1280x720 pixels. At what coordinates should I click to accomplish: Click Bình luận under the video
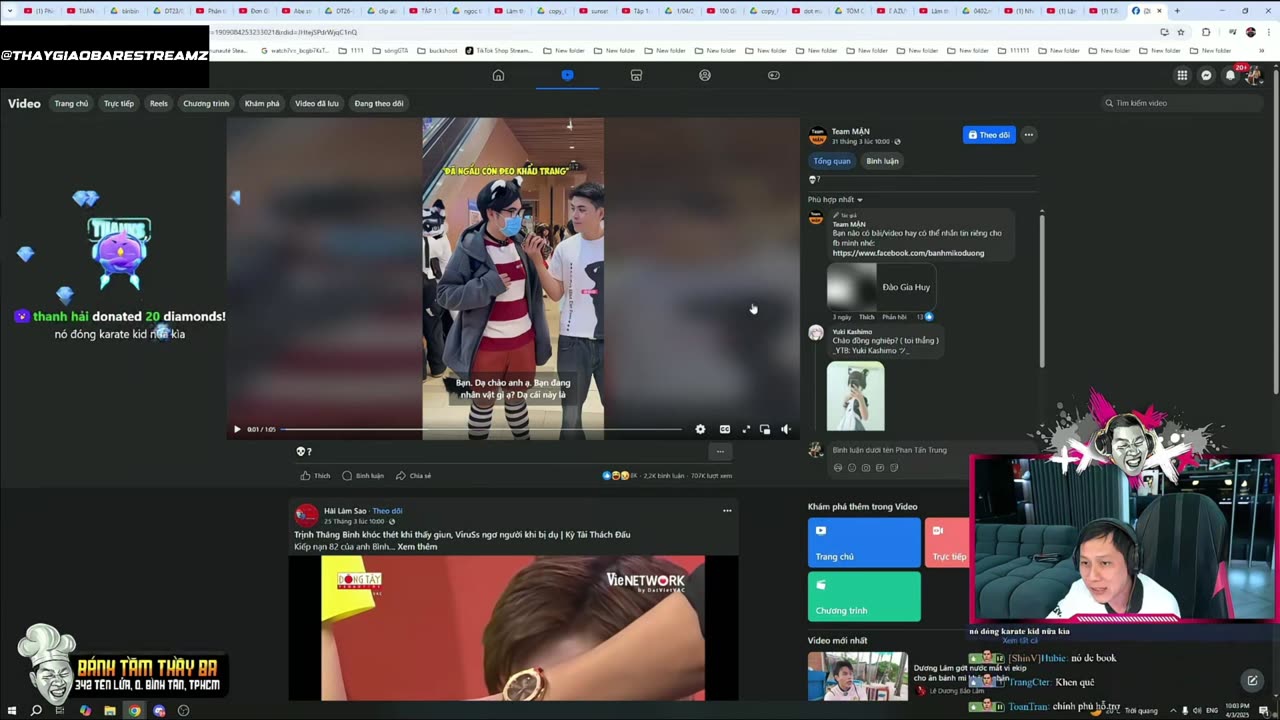pyautogui.click(x=363, y=476)
